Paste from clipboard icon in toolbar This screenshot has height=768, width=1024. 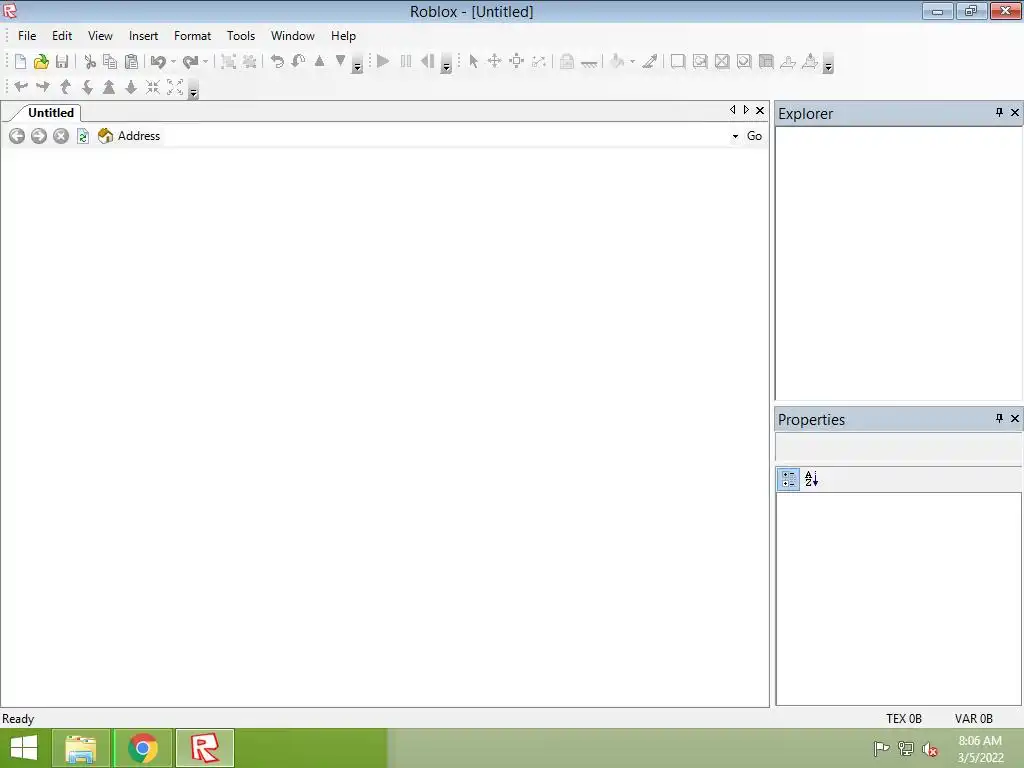click(131, 61)
